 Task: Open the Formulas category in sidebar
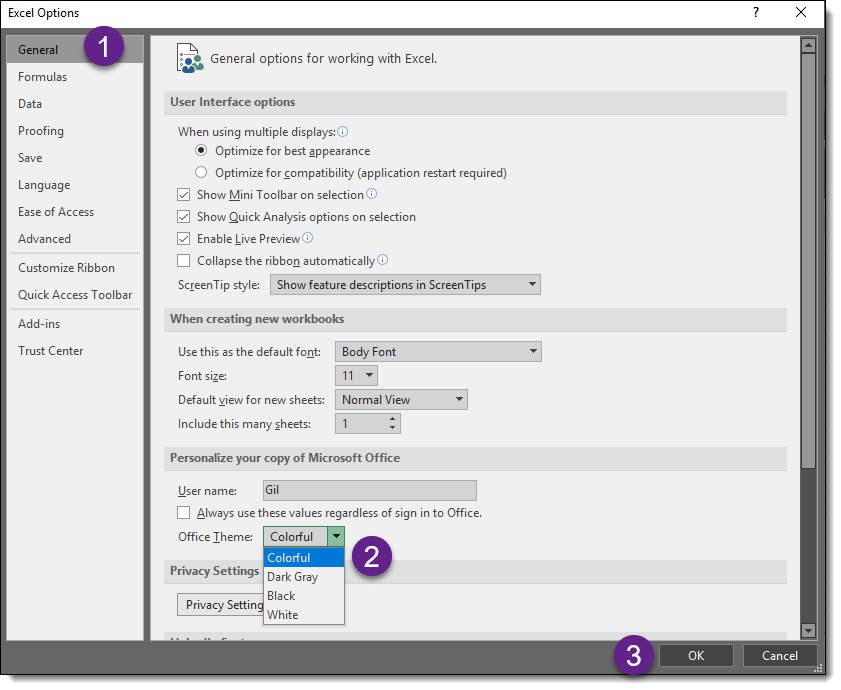(43, 77)
